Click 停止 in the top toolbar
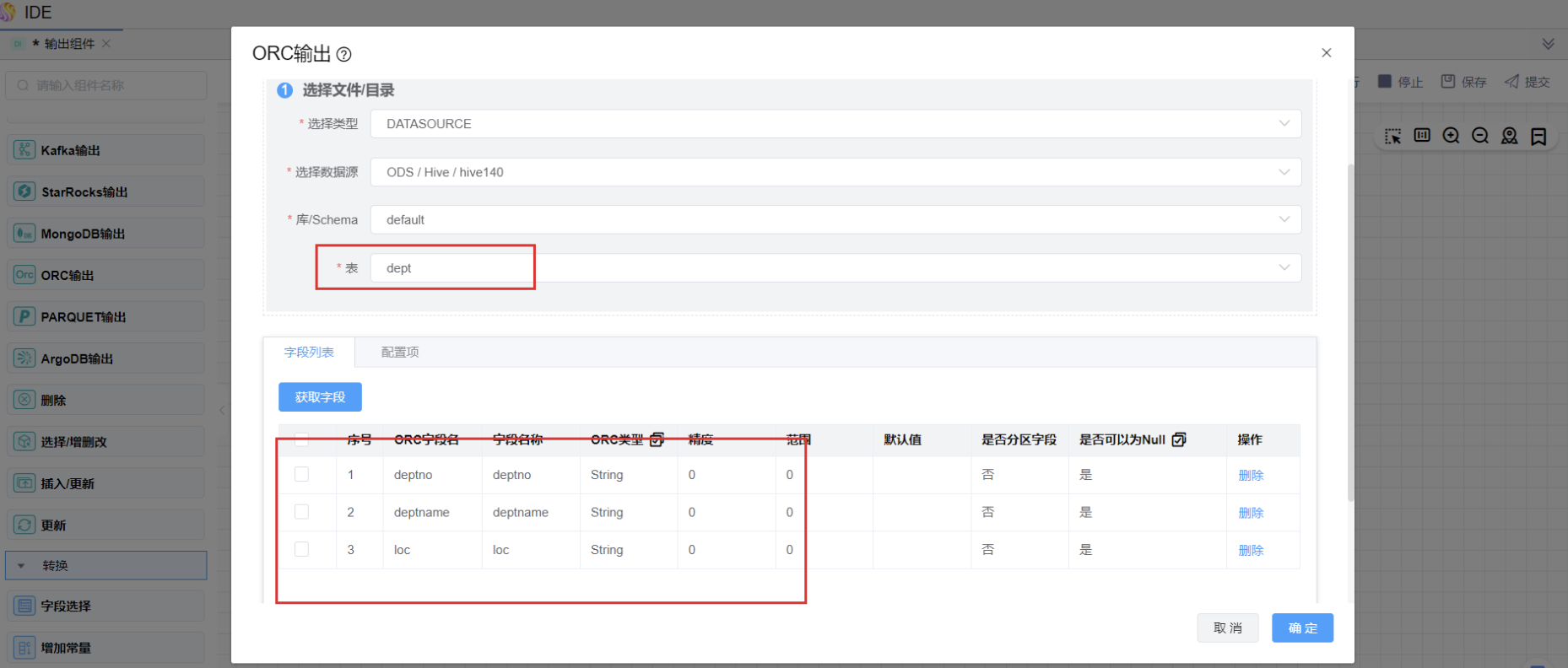 click(x=1401, y=82)
